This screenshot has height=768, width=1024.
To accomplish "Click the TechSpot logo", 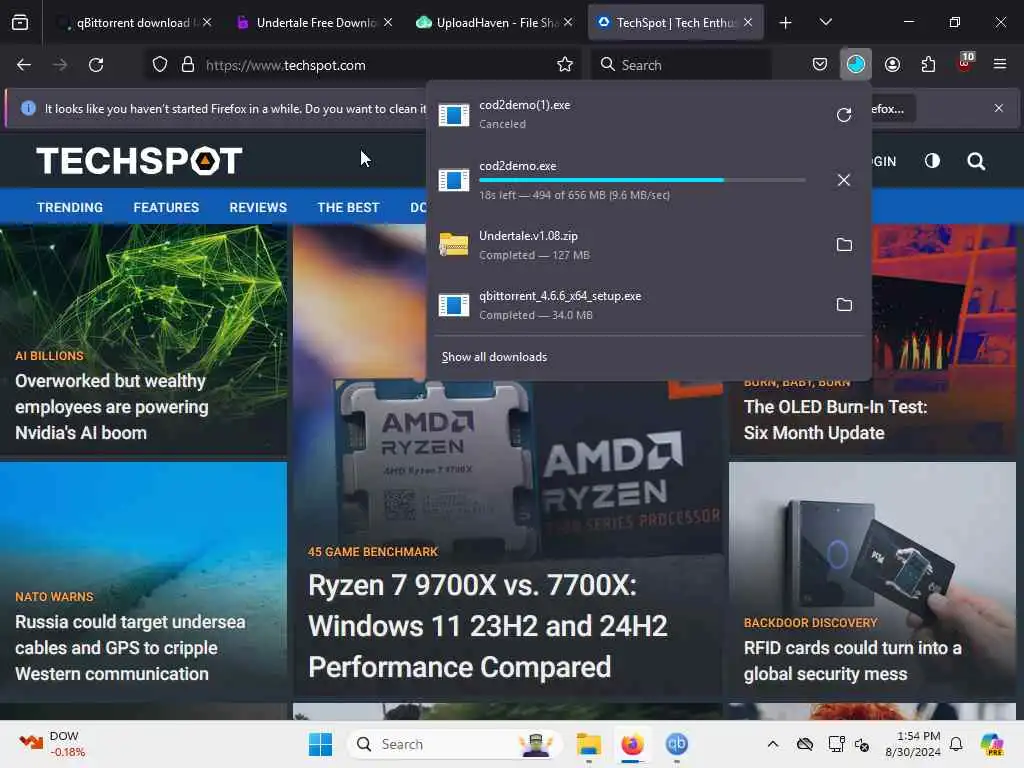I will (139, 161).
